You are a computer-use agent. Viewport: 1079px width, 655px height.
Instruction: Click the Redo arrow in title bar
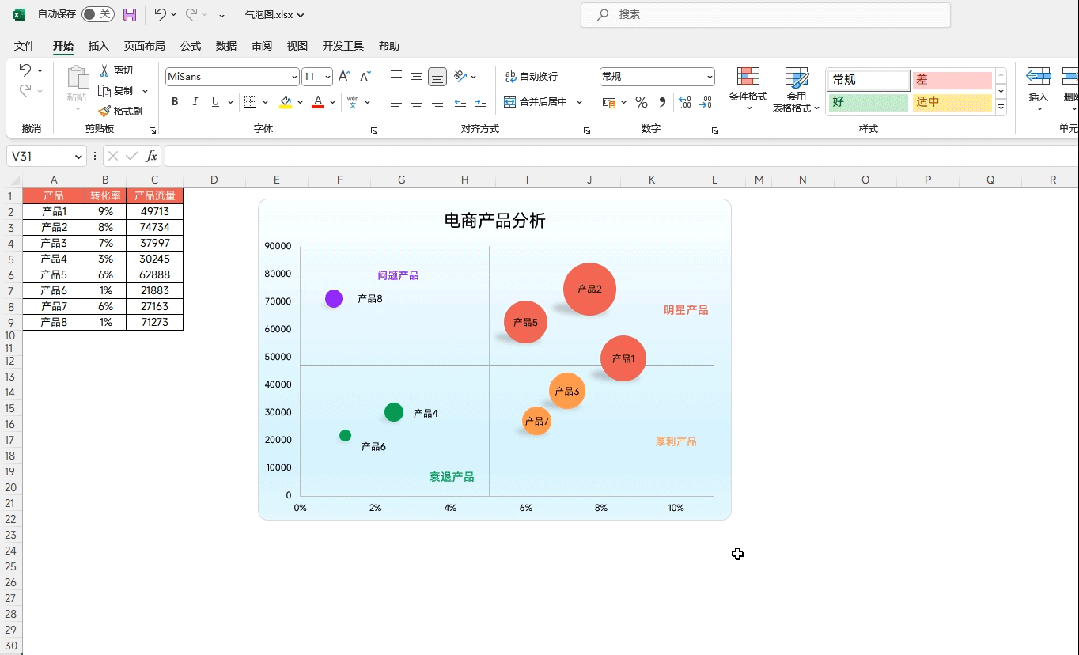(x=191, y=14)
